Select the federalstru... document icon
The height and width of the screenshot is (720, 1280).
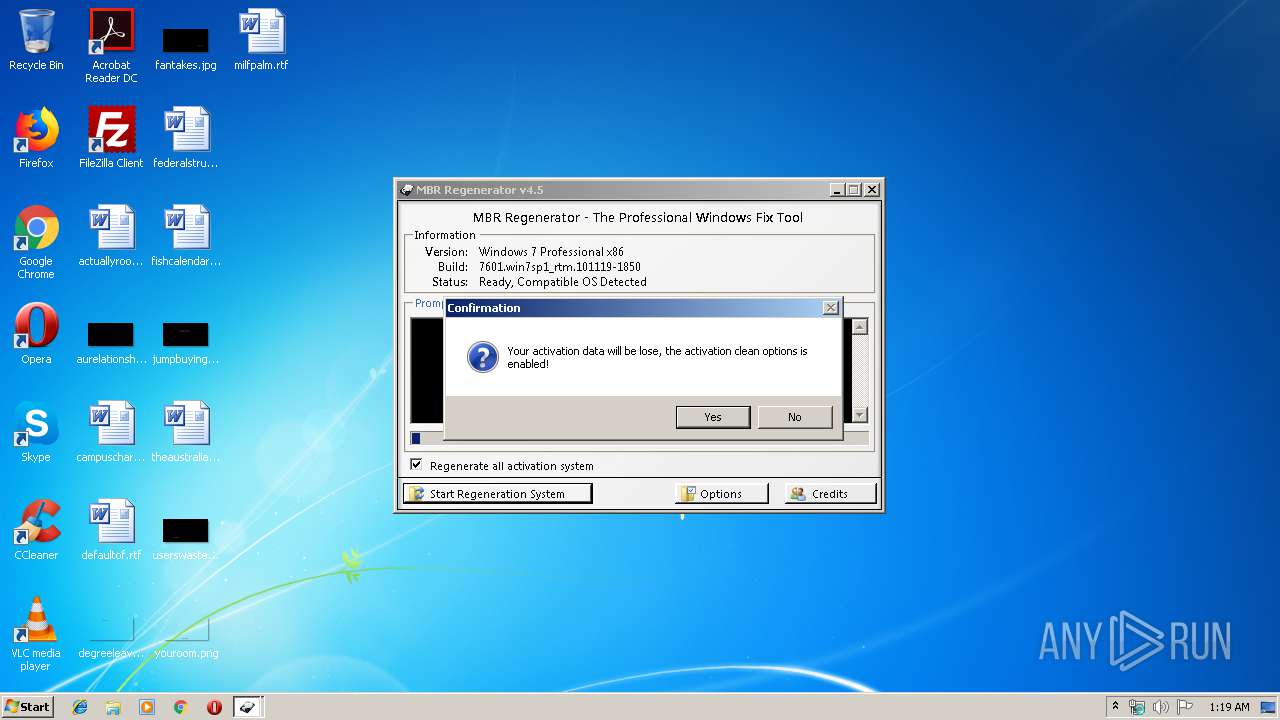186,138
